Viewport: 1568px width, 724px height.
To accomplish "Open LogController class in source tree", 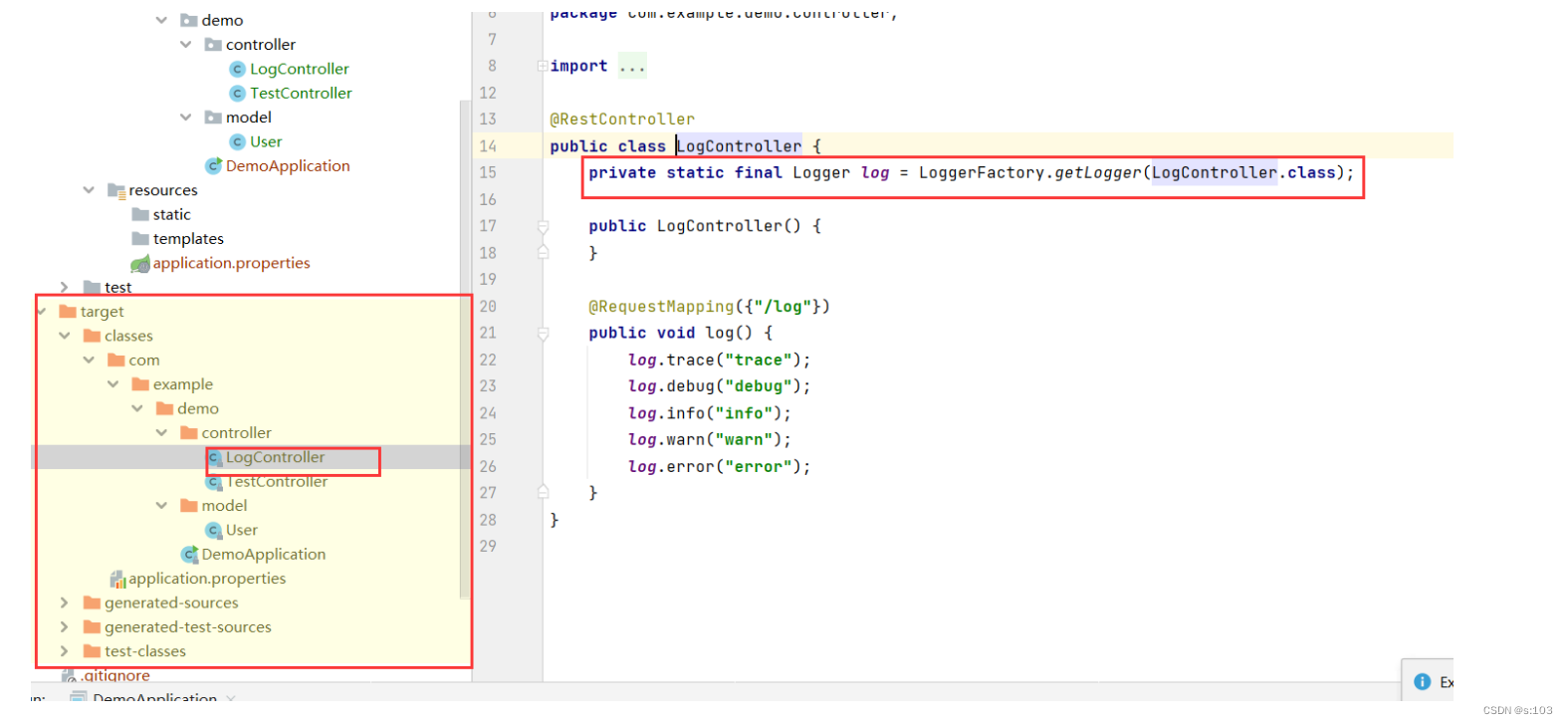I will [x=299, y=69].
